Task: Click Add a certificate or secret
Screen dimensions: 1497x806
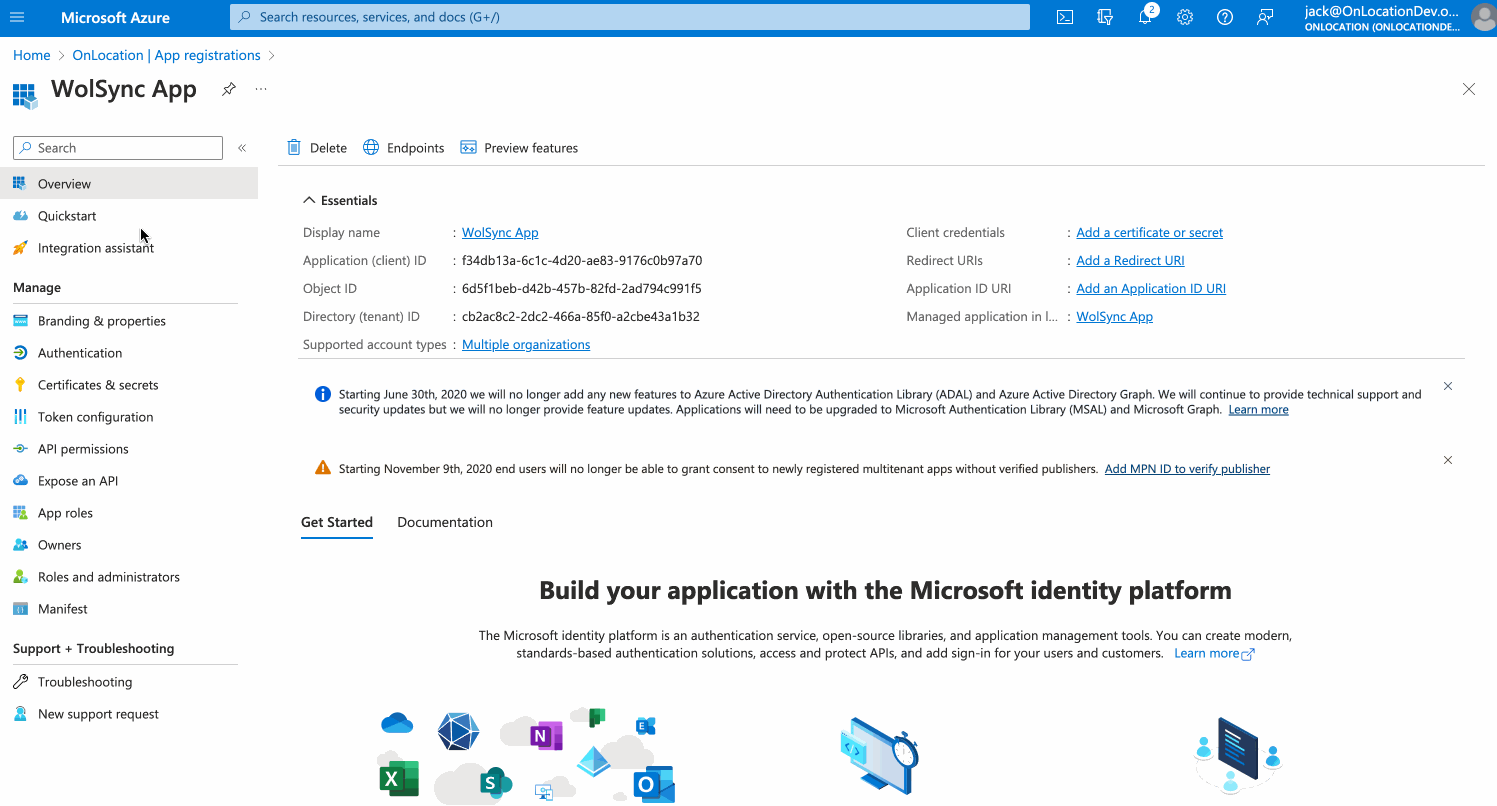Action: point(1150,233)
